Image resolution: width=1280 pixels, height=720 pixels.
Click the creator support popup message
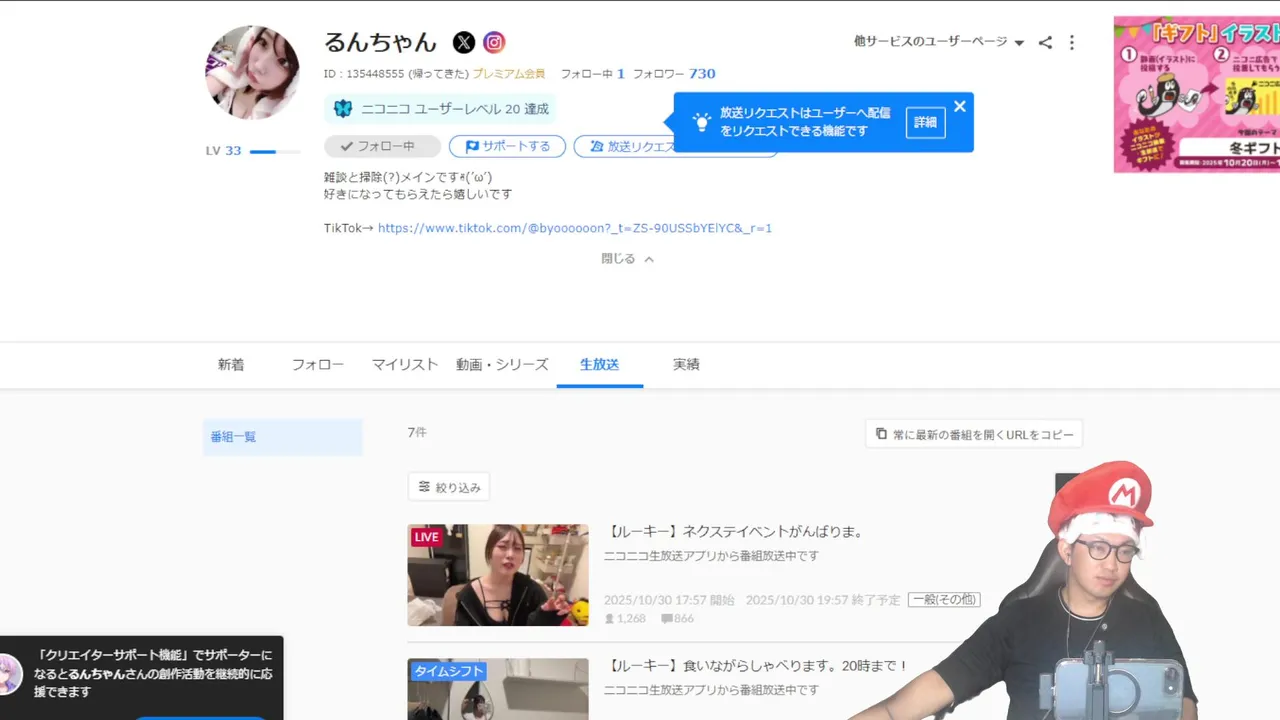(x=154, y=673)
